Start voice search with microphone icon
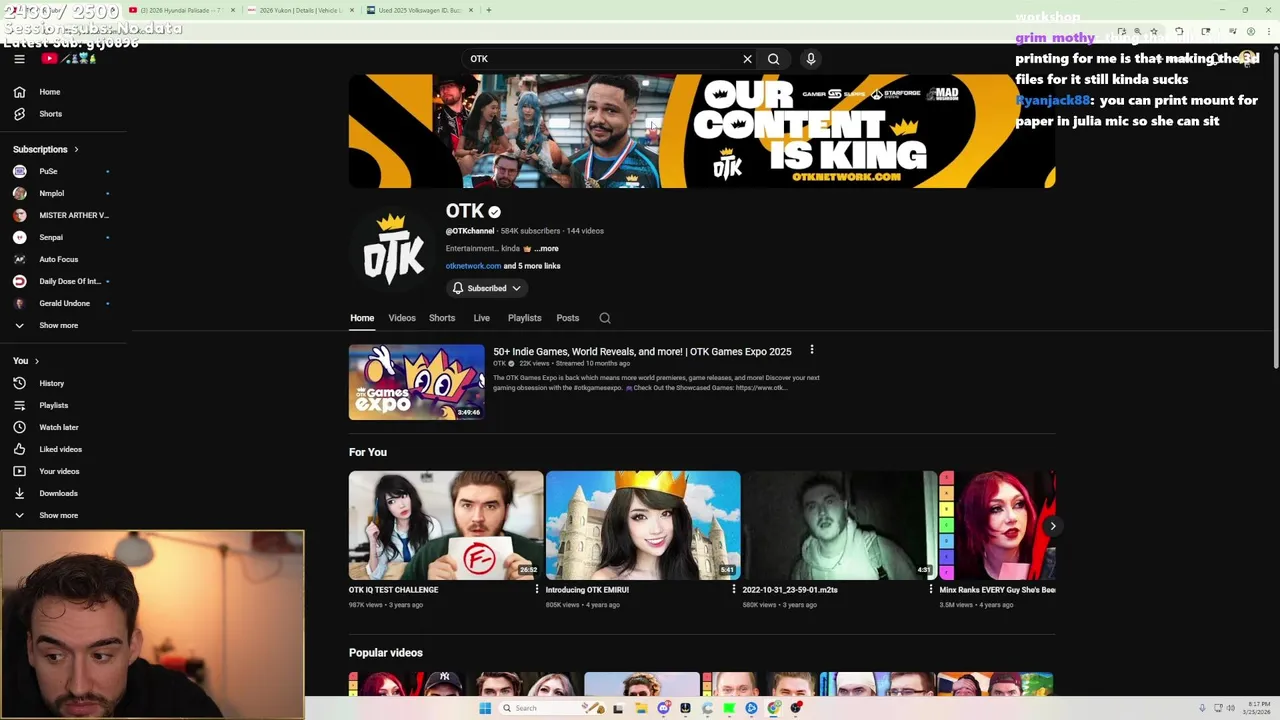The image size is (1280, 720). click(x=811, y=59)
